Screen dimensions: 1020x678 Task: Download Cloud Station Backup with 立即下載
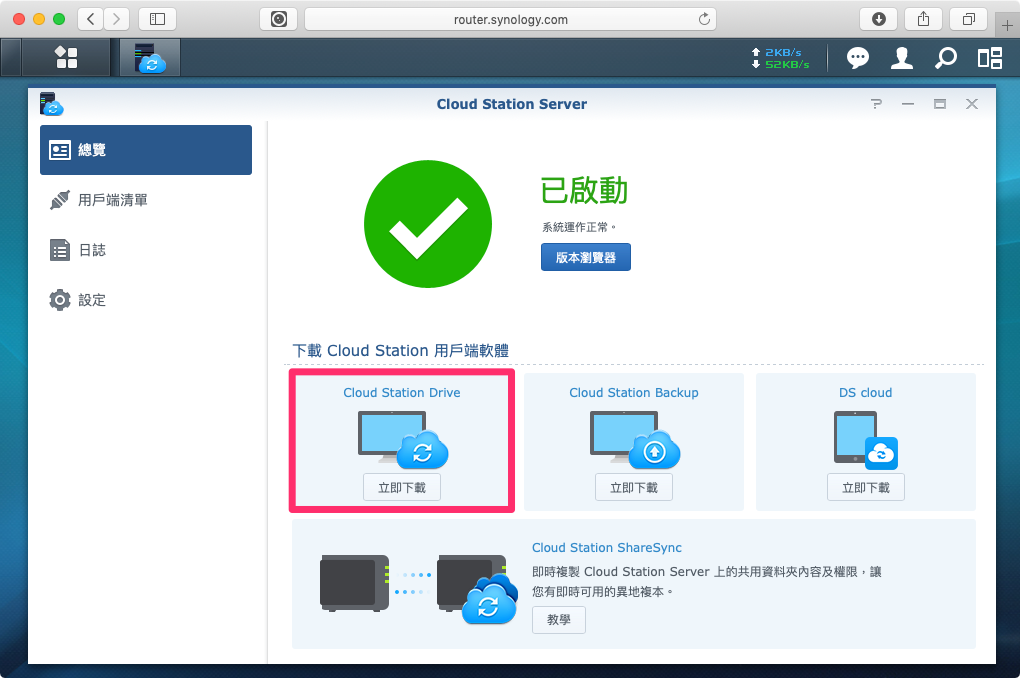pyautogui.click(x=634, y=487)
